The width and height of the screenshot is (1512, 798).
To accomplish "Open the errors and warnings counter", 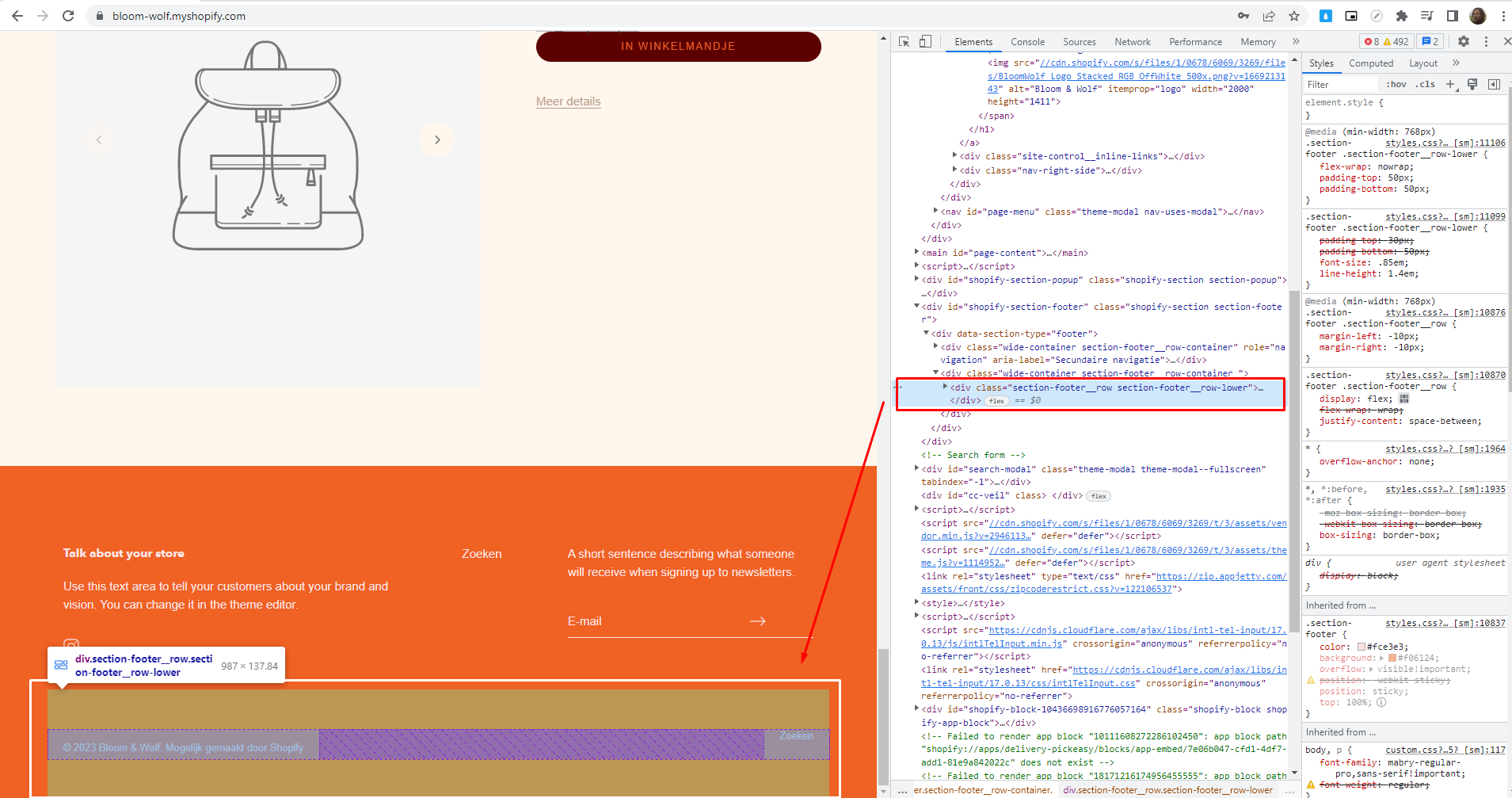I will point(1387,42).
